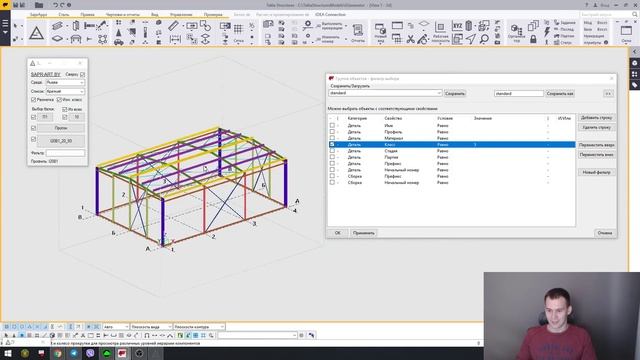This screenshot has width=640, height=360.
Task: Click the car-shaped ribbon icon
Action: click(119, 42)
